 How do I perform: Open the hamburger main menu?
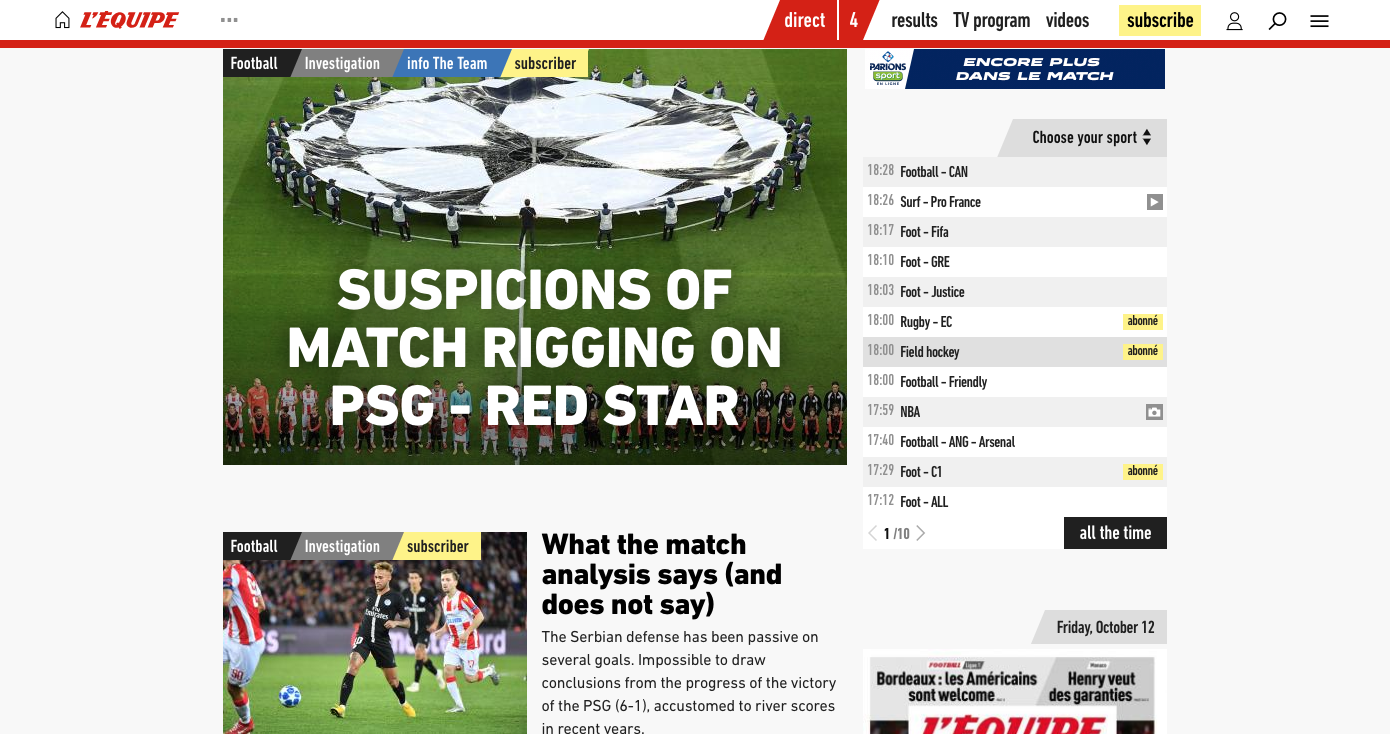[x=1319, y=20]
